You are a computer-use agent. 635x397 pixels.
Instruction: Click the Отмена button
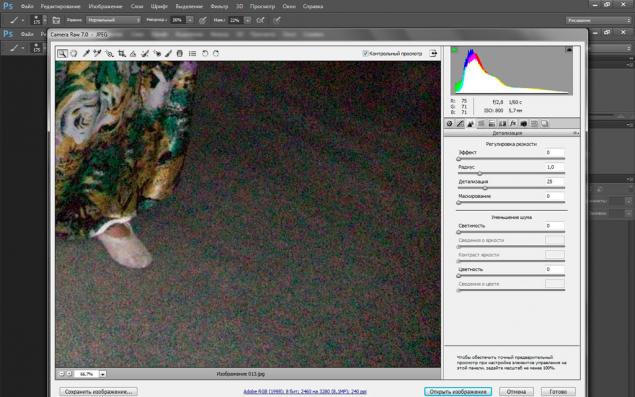click(x=516, y=391)
